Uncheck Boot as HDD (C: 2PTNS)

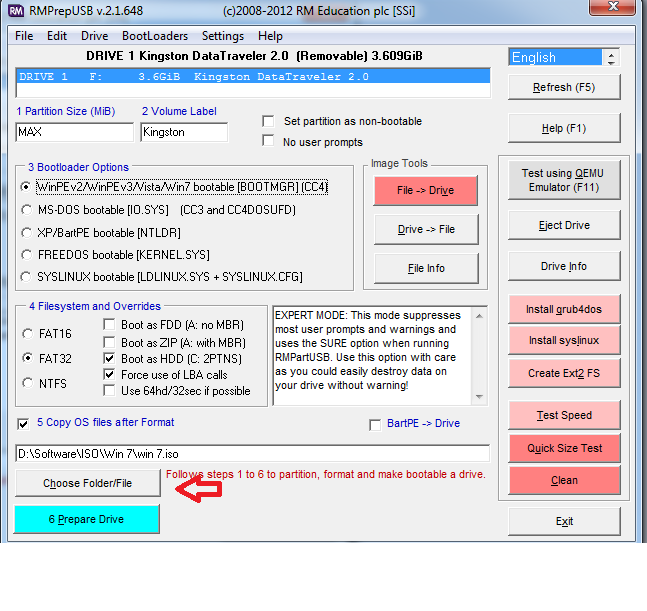109,359
